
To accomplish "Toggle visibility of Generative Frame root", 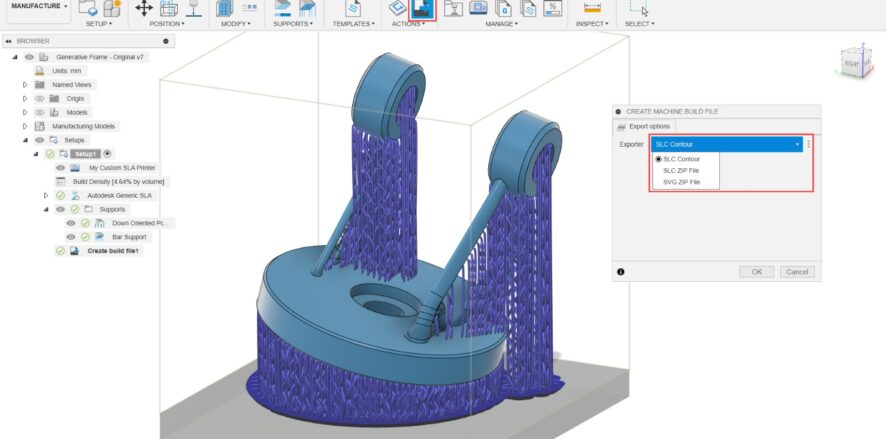I will pos(29,57).
